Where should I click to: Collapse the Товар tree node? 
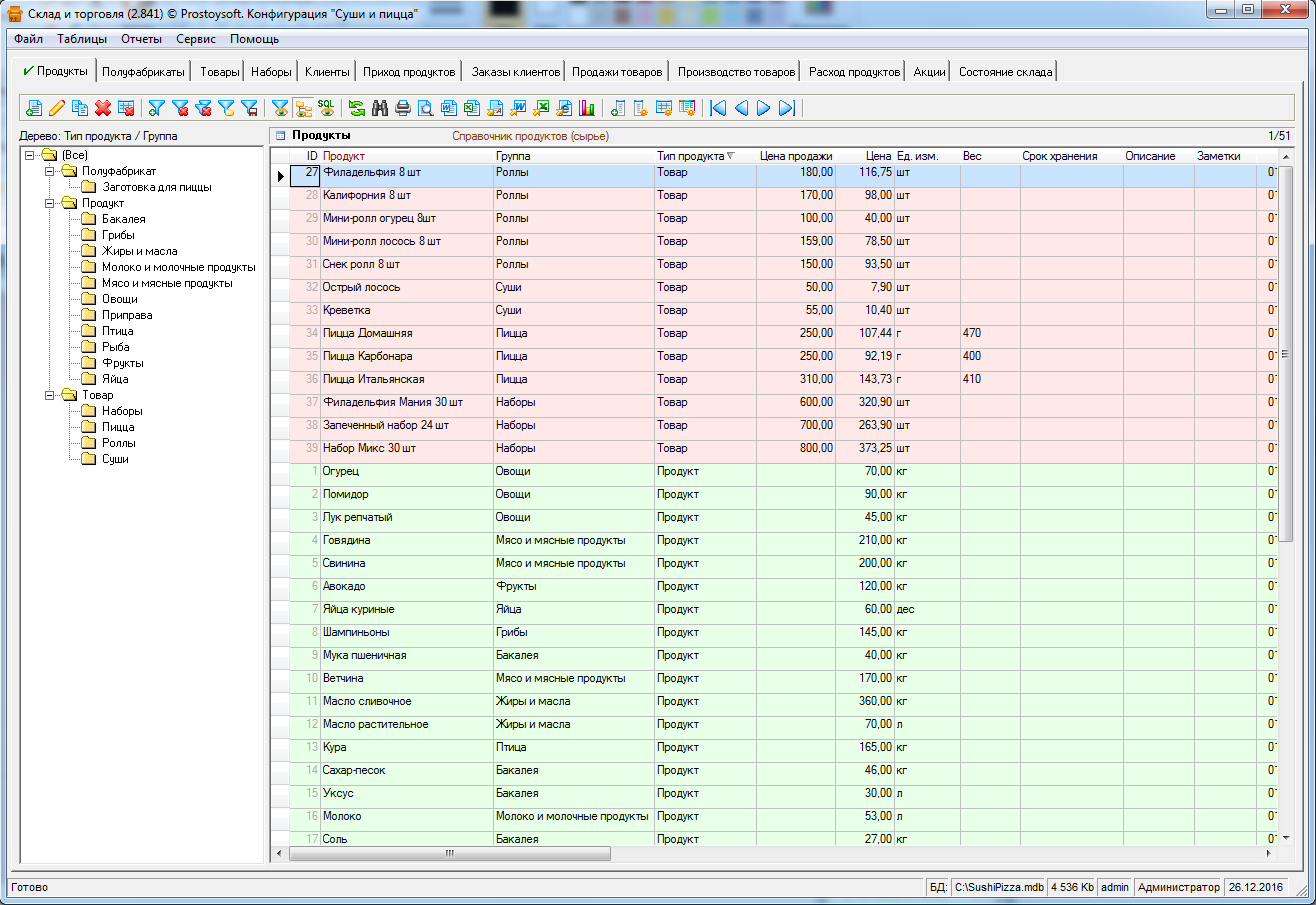point(49,395)
